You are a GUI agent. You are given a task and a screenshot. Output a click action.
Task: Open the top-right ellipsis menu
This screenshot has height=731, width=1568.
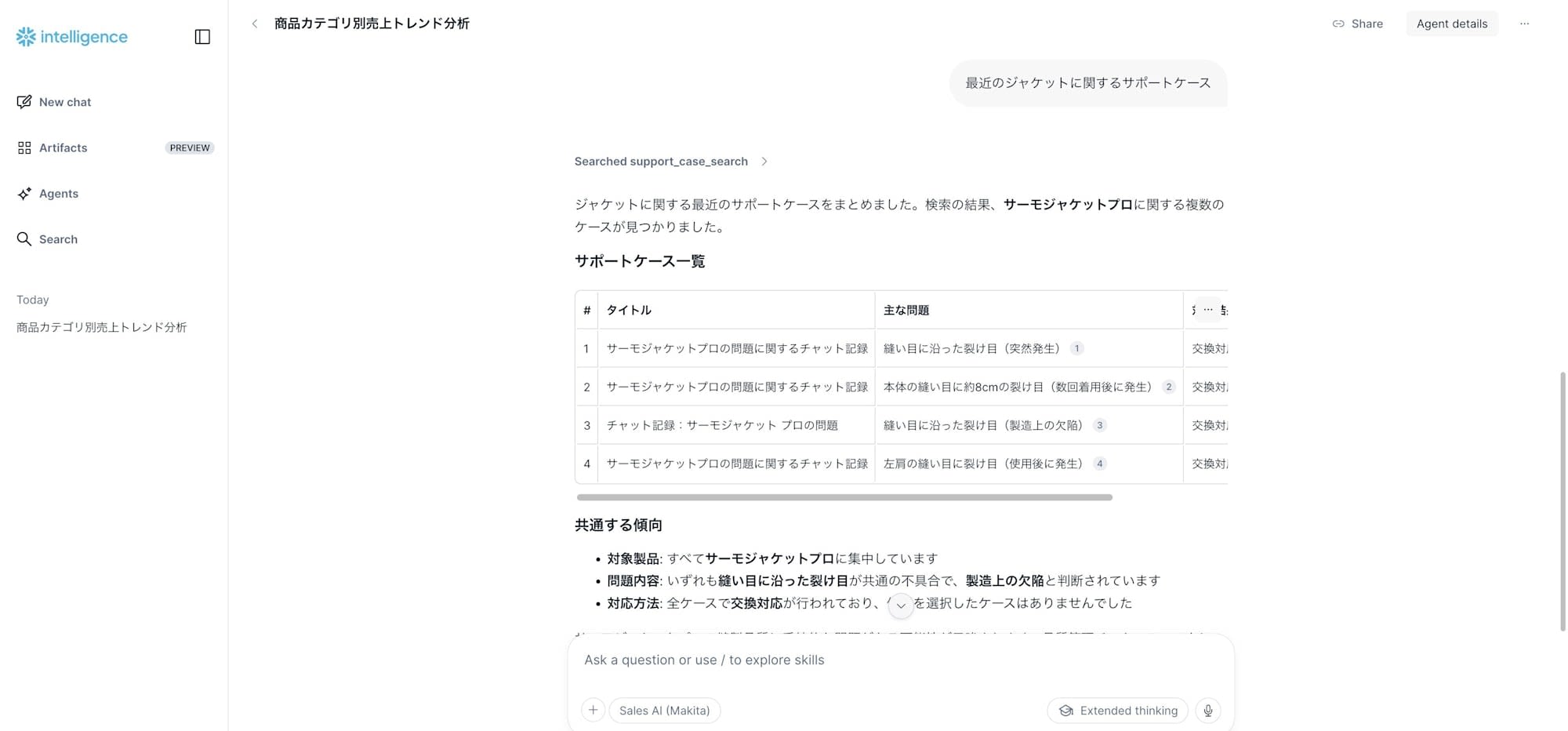(x=1524, y=24)
